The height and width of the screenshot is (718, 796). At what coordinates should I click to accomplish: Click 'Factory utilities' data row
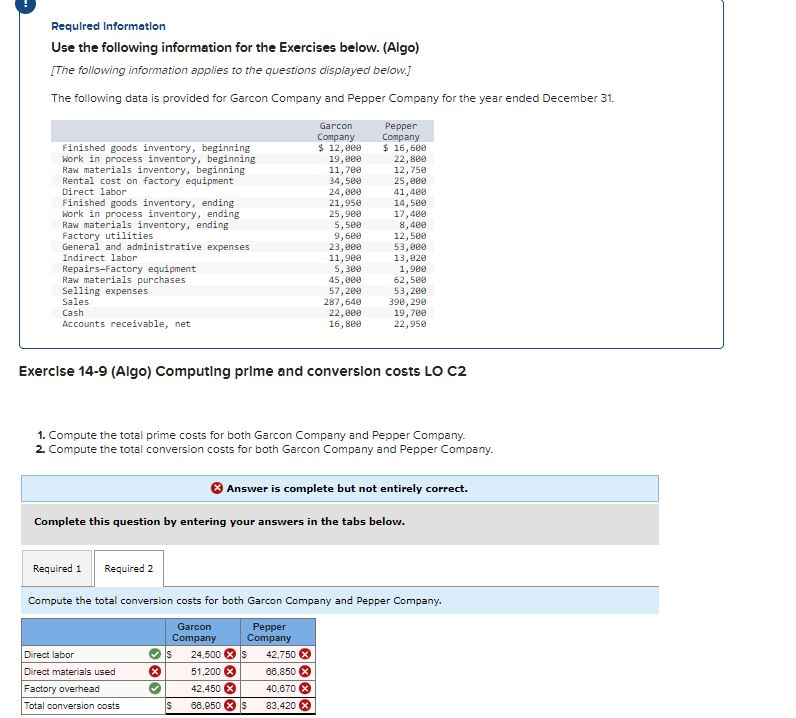(x=243, y=236)
